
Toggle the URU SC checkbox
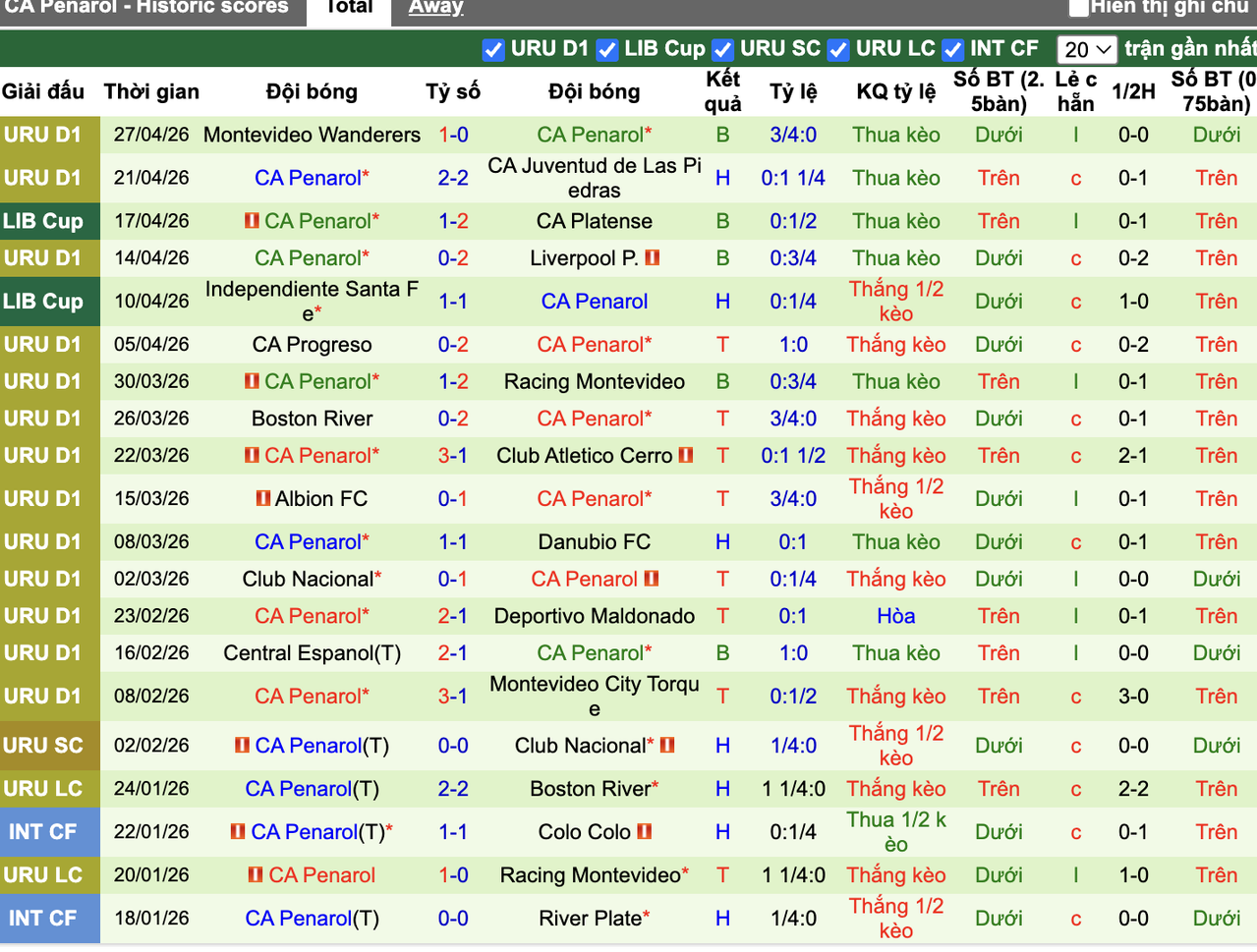723,50
